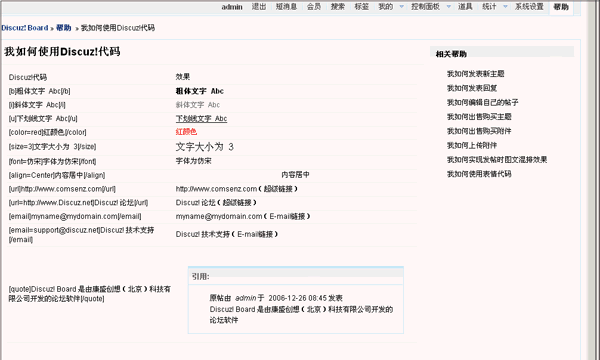600x360 pixels.
Task: Open 统计 statistics menu
Action: [489, 7]
